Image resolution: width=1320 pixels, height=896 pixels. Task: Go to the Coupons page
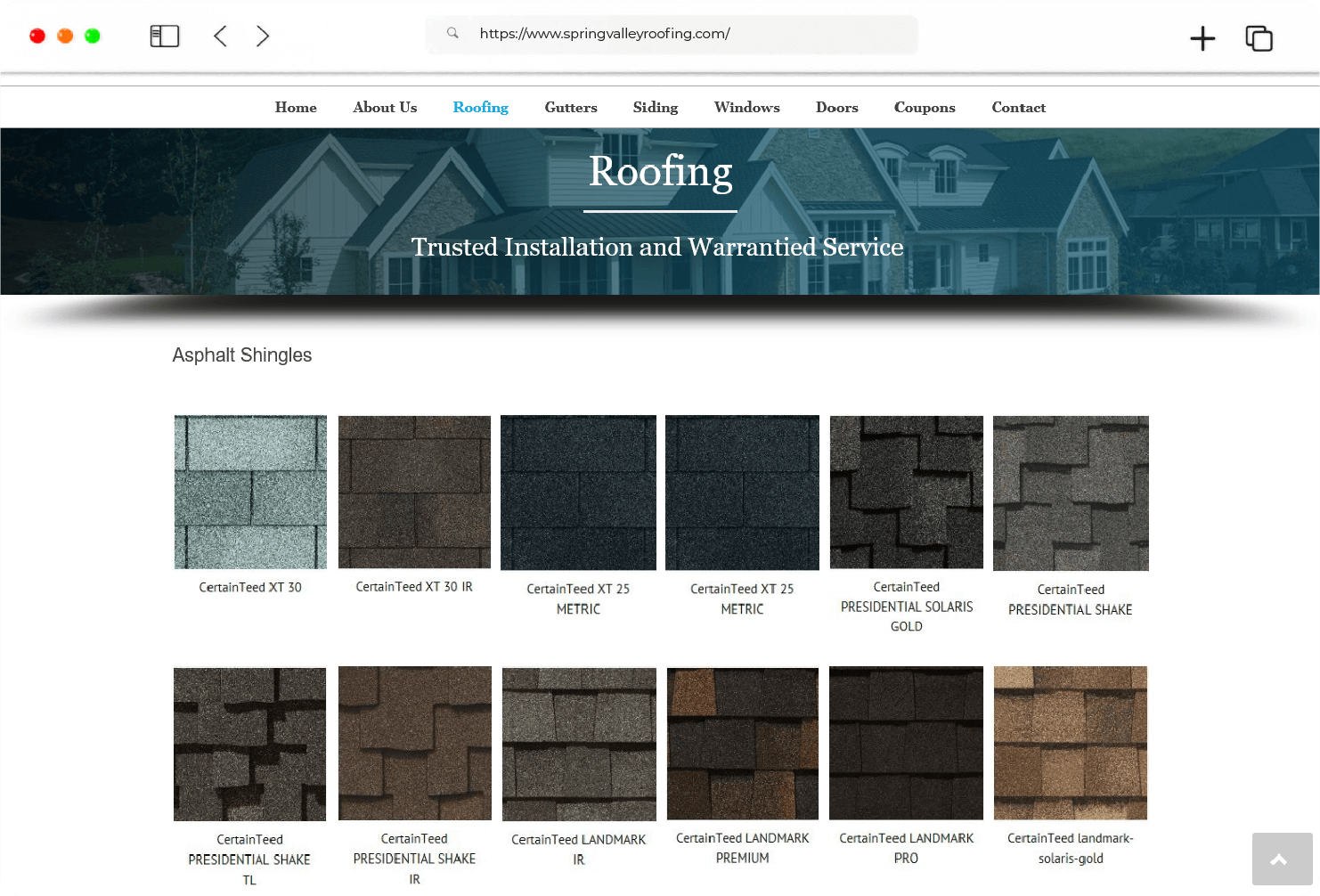pos(925,108)
